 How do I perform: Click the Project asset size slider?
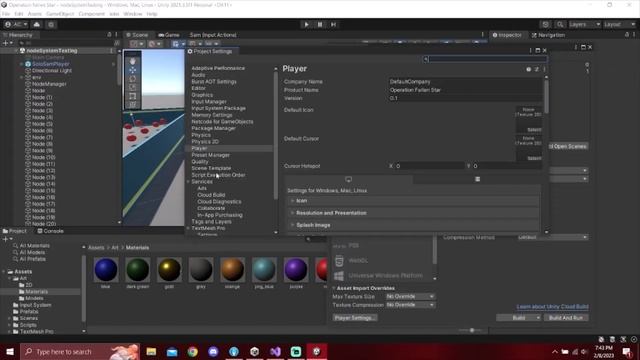[x=472, y=330]
